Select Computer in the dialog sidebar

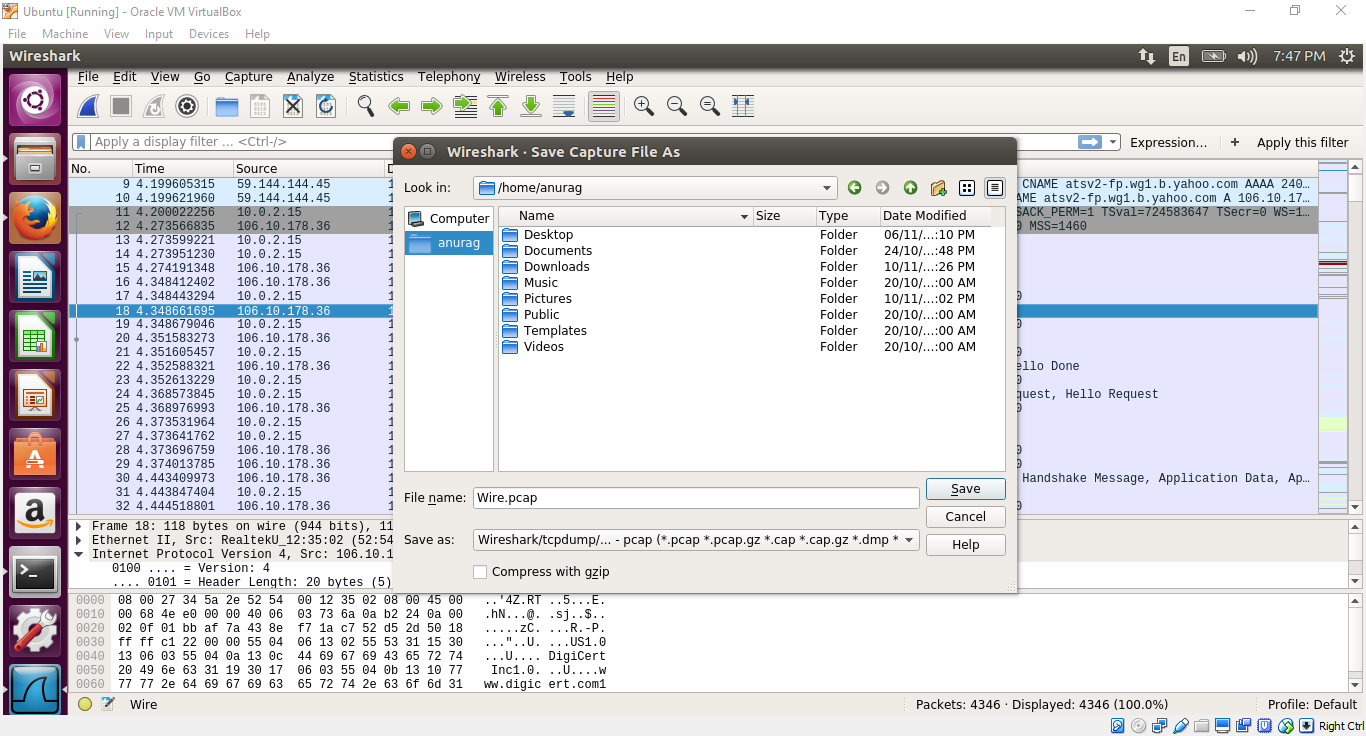[449, 218]
